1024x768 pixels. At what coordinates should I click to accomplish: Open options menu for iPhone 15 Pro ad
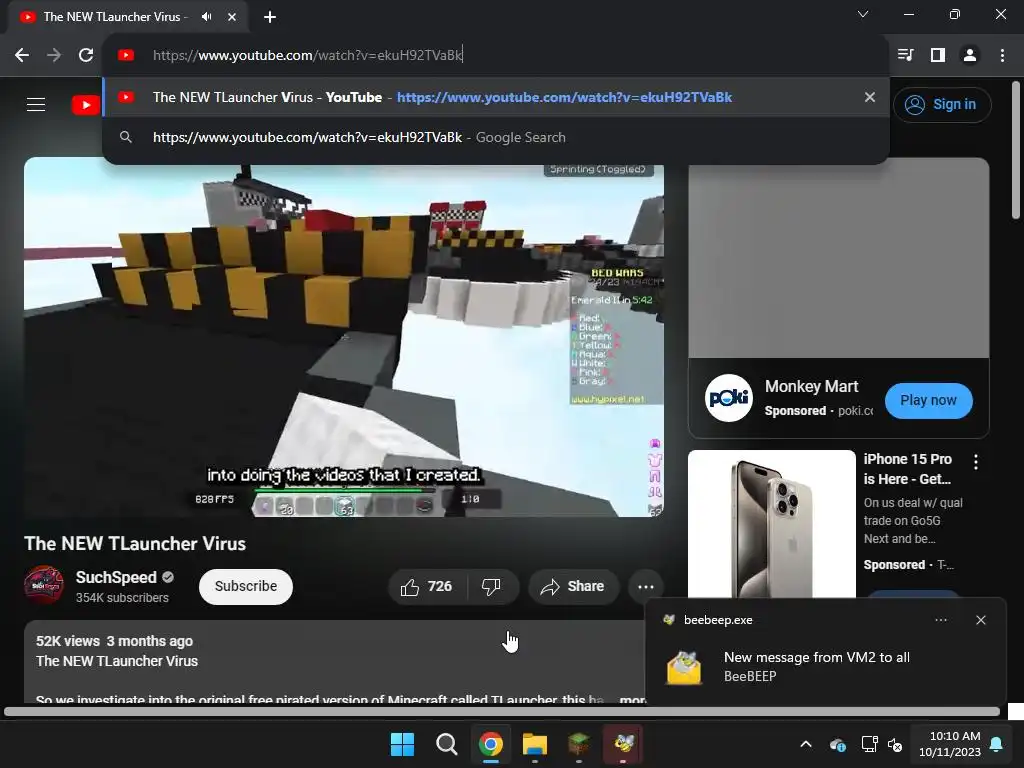(x=976, y=462)
